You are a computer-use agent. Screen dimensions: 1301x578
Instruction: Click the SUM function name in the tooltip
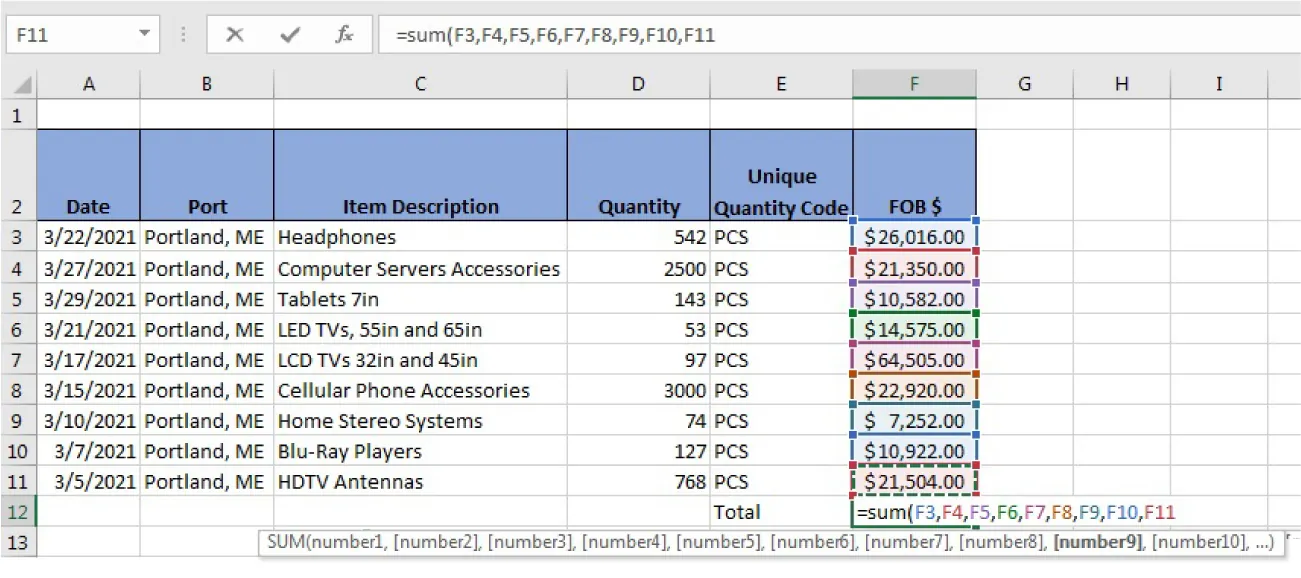pos(287,543)
